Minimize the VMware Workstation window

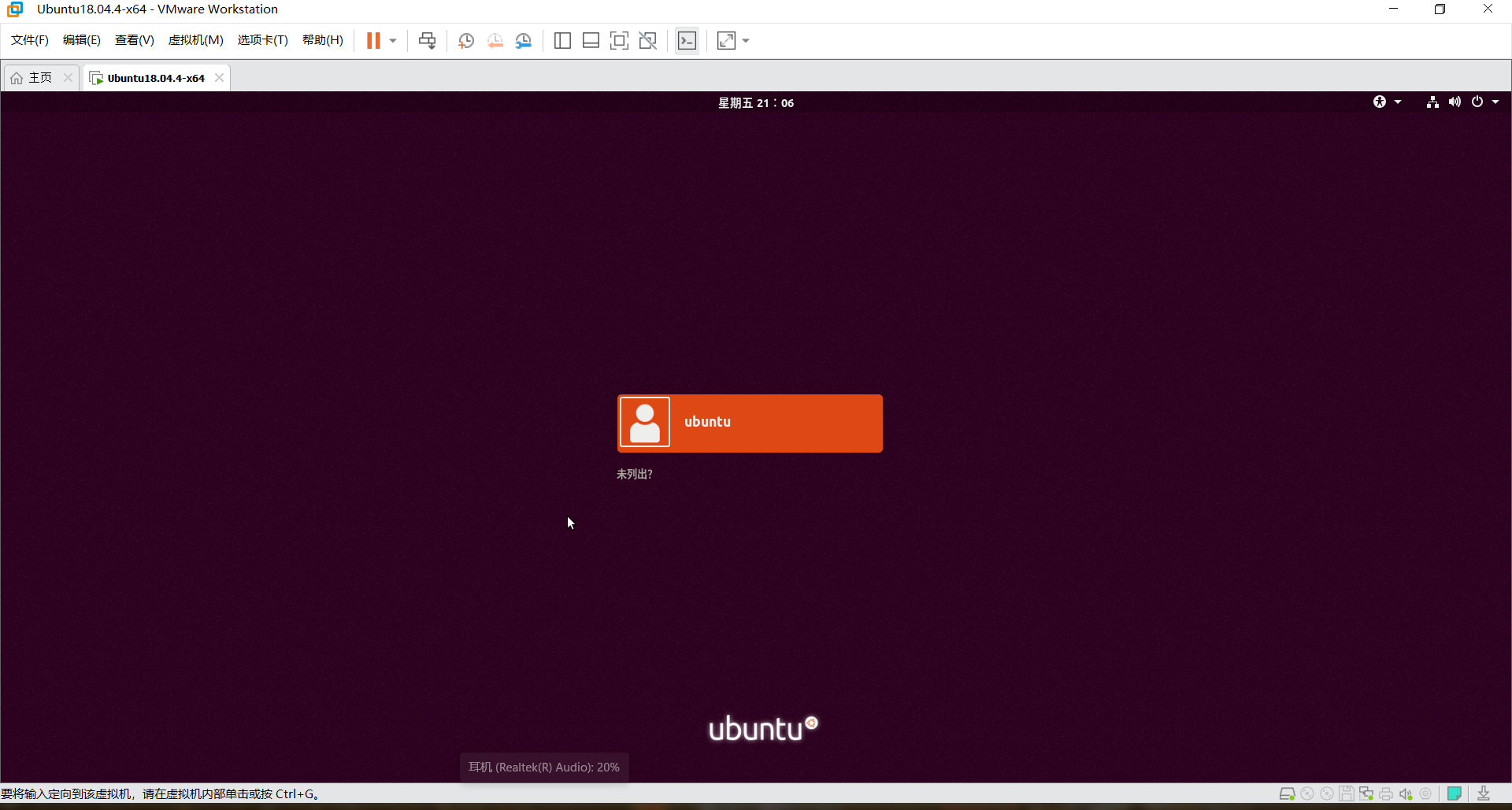(x=1393, y=9)
